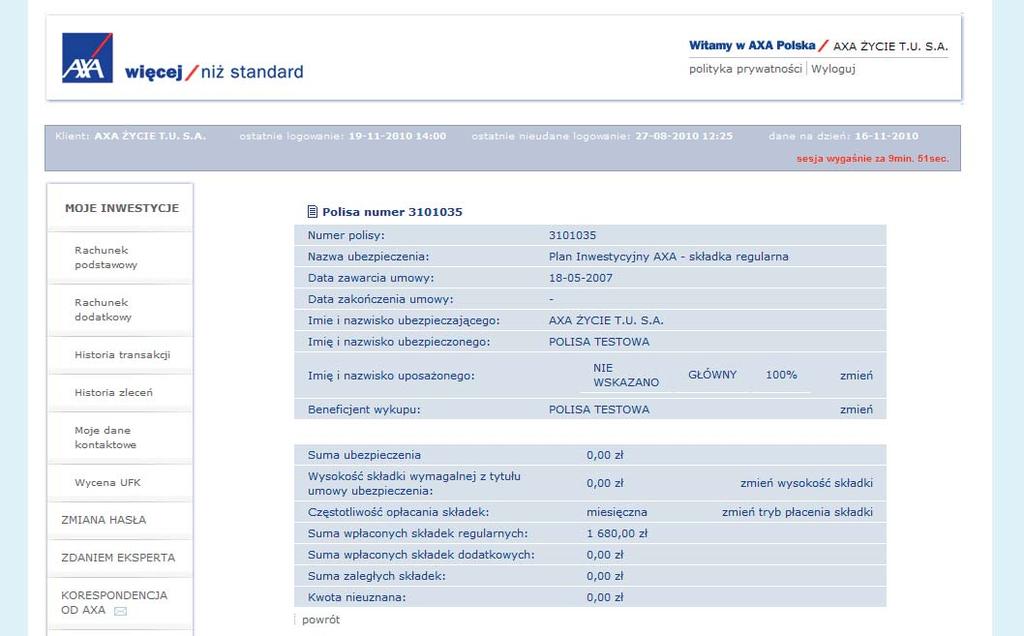Viewport: 1024px width, 636px height.
Task: Open Historia zleceń menu item
Action: pyautogui.click(x=114, y=392)
